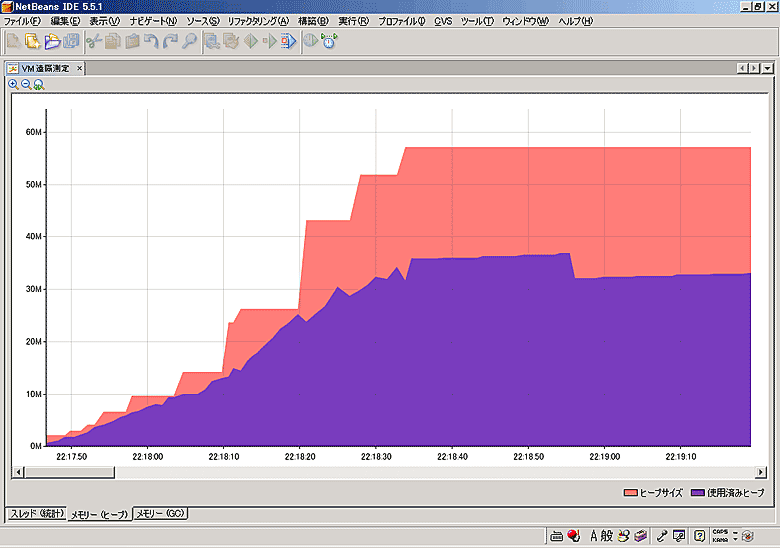Open the CVS menu

click(443, 21)
